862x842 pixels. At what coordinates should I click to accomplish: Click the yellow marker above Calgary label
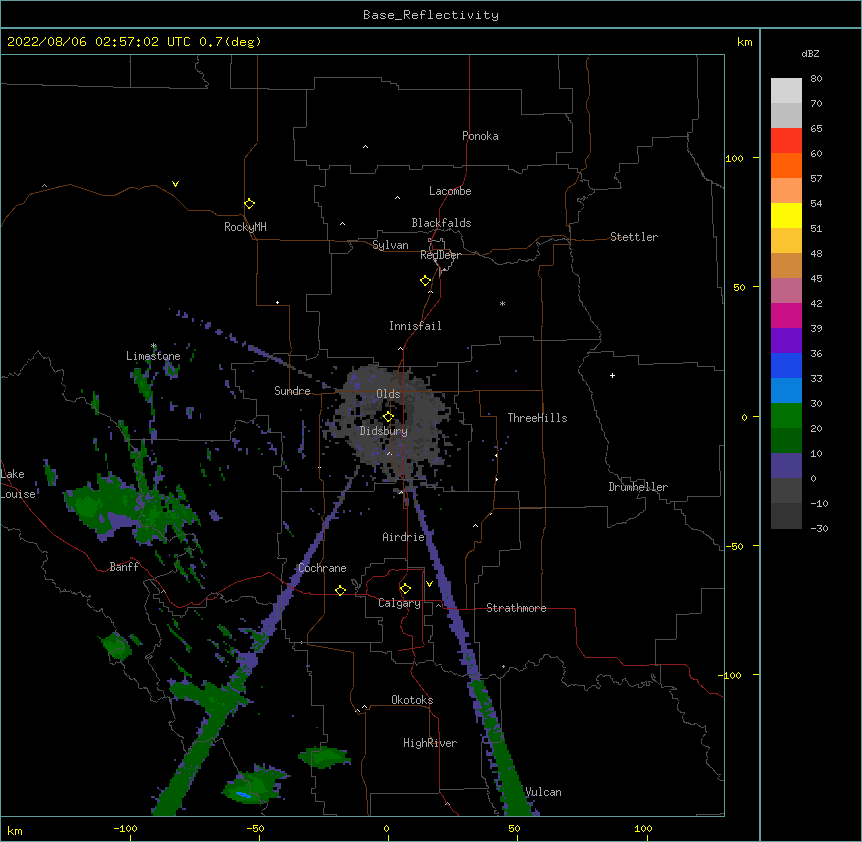[405, 589]
